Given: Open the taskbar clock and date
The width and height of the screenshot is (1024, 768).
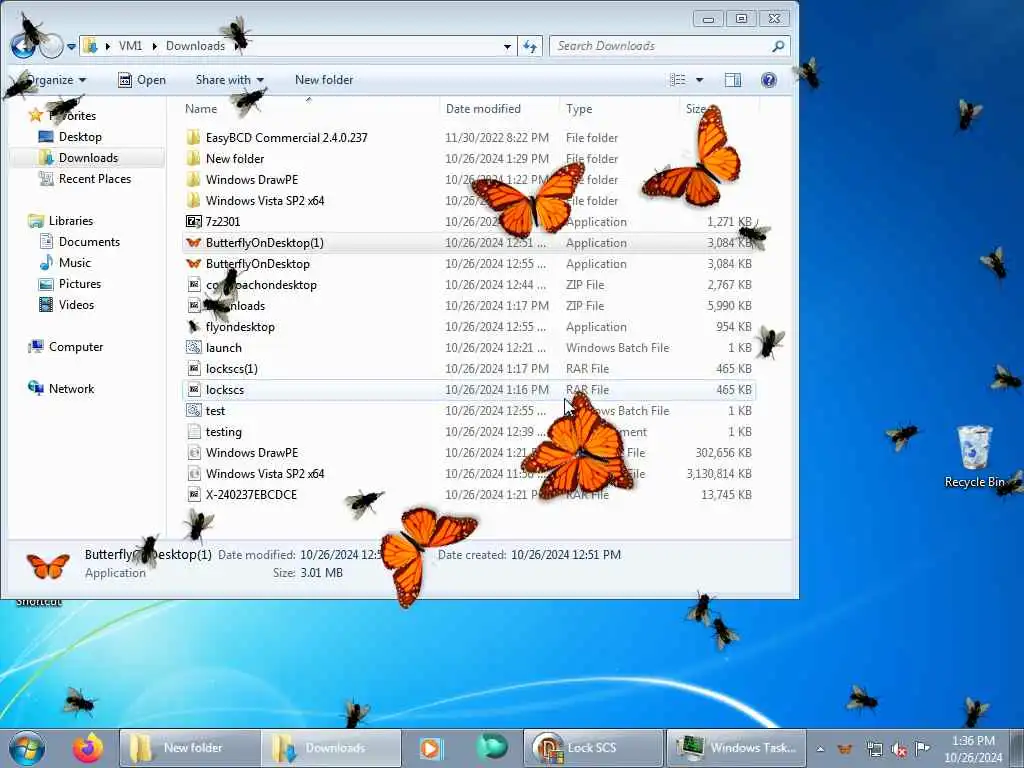Looking at the screenshot, I should coord(973,749).
